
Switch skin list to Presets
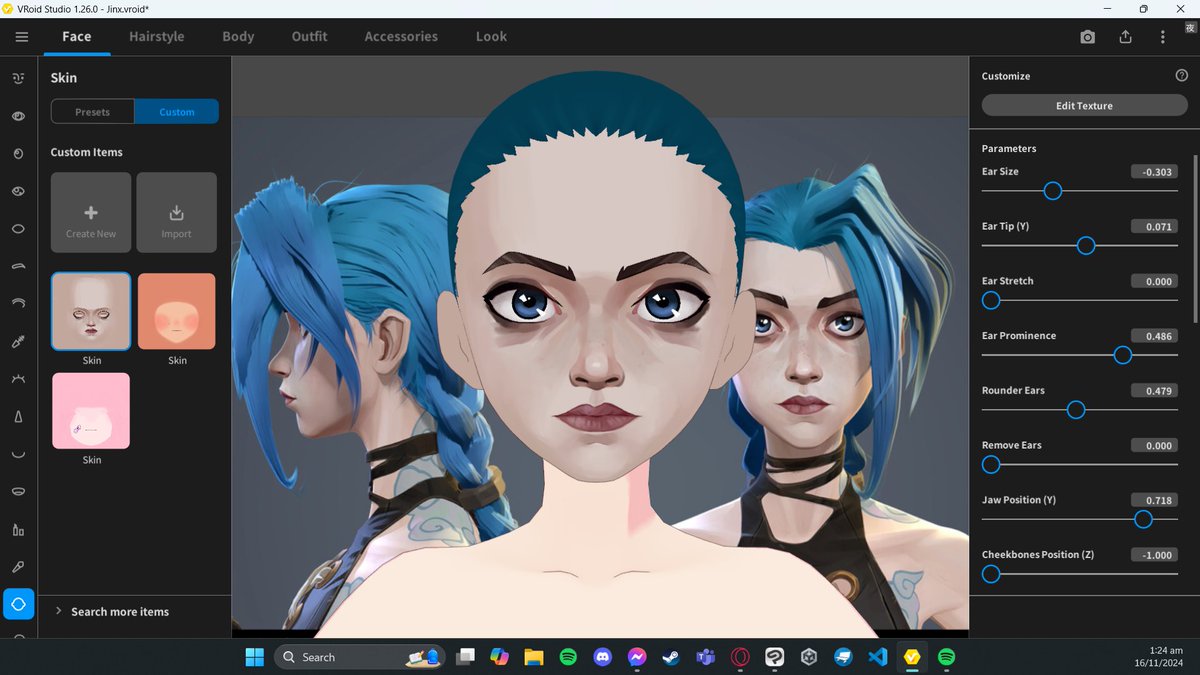point(92,112)
